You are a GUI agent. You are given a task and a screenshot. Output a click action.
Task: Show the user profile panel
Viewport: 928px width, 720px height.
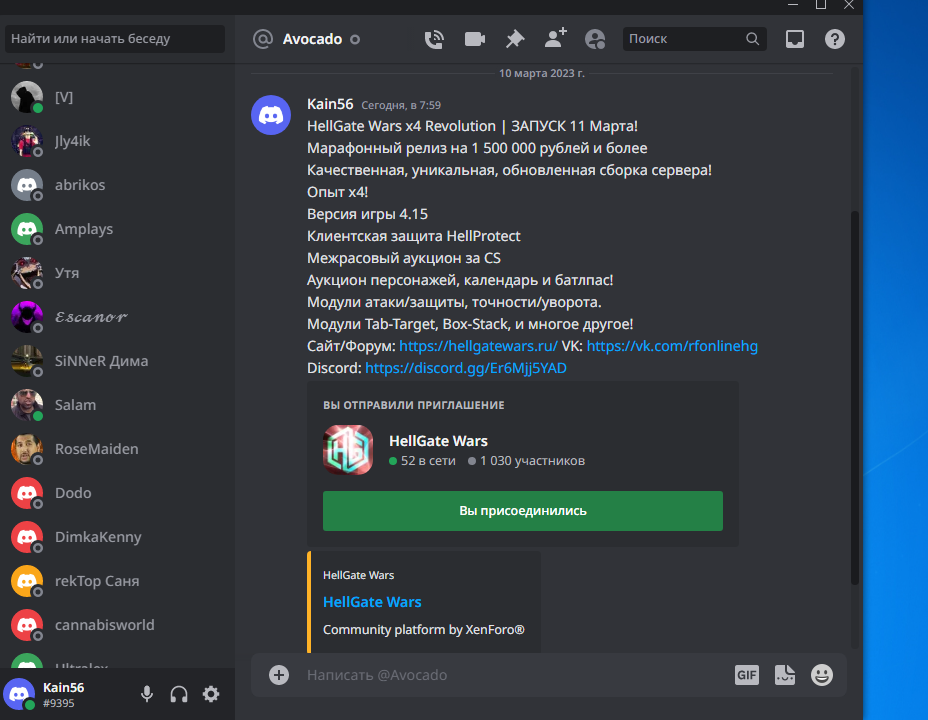595,39
